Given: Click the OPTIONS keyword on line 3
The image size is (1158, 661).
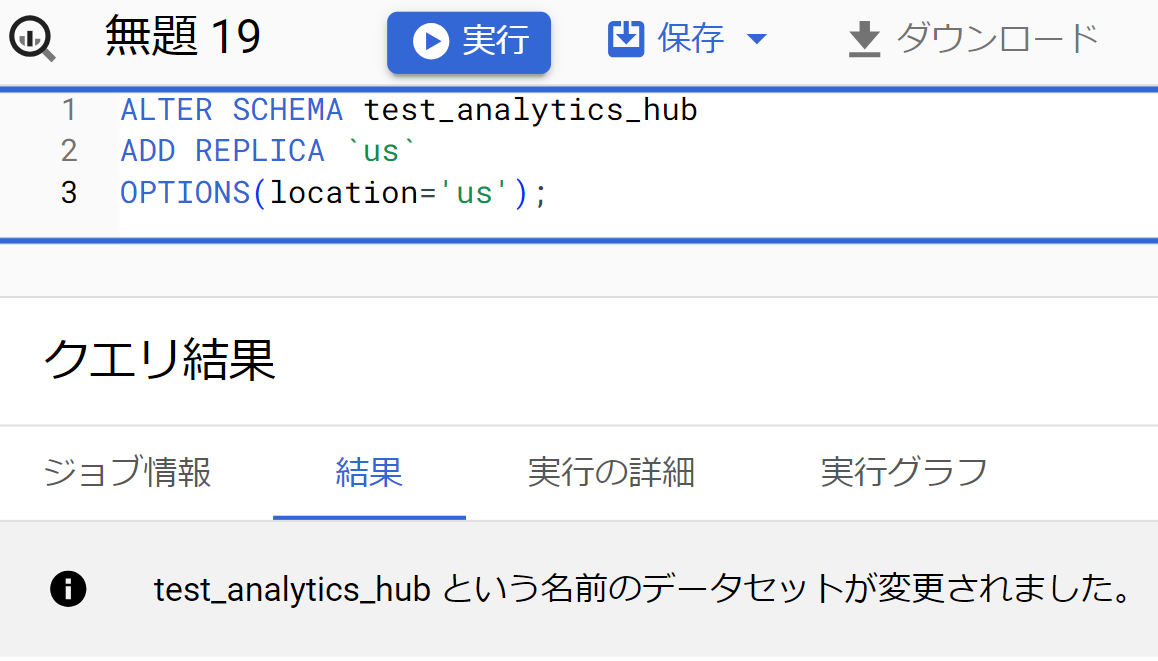Looking at the screenshot, I should pos(186,192).
